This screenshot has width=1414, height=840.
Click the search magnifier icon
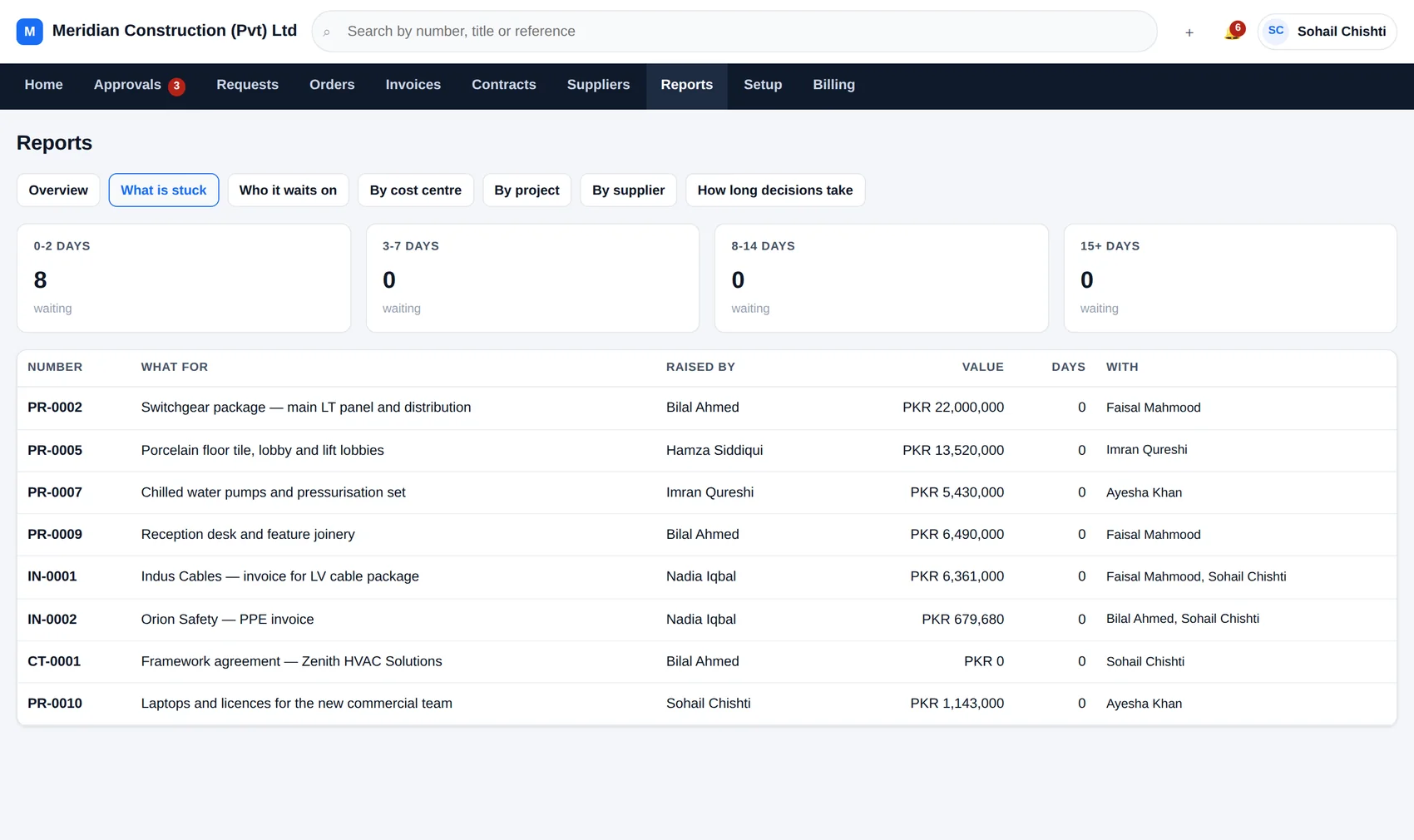(327, 32)
